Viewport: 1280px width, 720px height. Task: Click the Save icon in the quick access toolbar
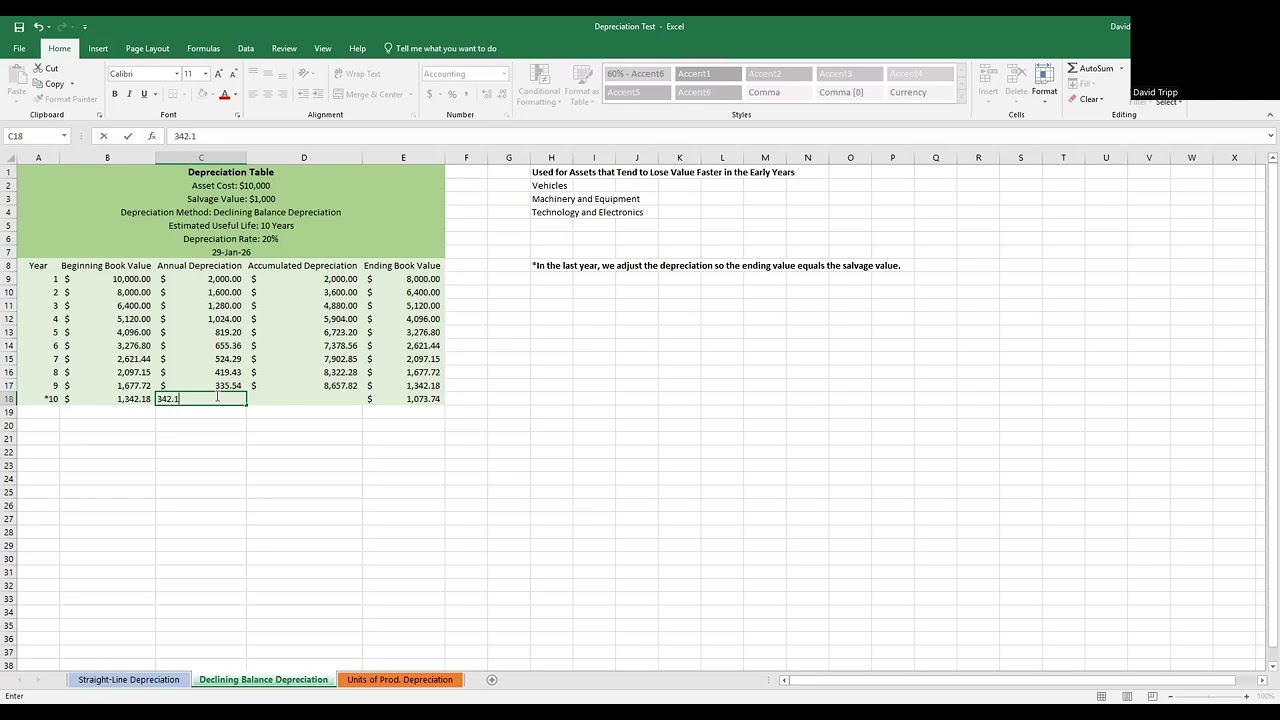(19, 27)
